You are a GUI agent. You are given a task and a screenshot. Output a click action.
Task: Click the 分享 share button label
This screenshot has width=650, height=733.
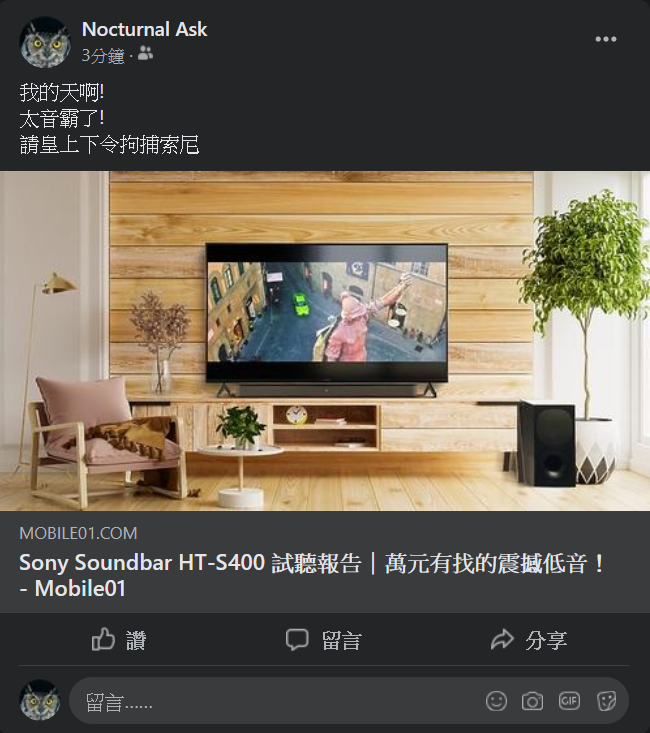coord(546,640)
